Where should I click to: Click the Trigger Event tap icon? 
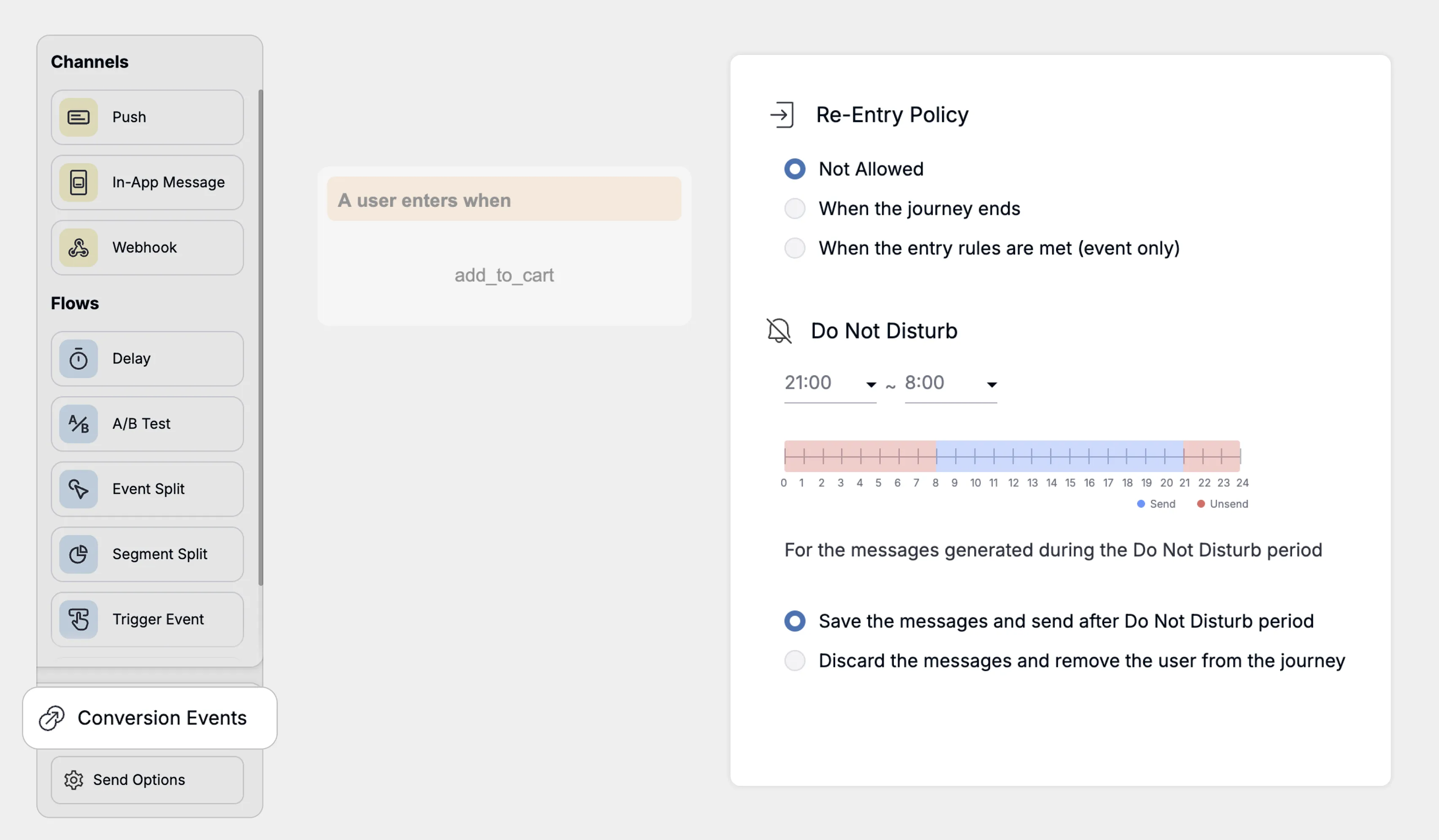pyautogui.click(x=78, y=619)
